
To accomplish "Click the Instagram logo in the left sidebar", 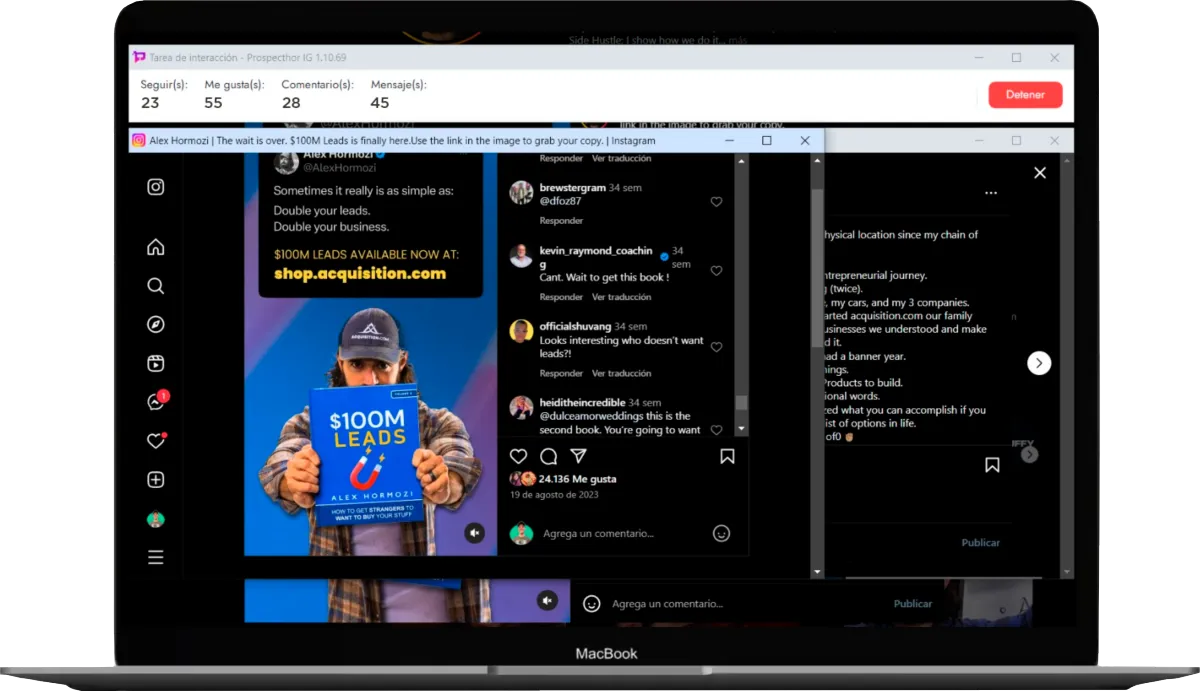I will click(x=156, y=187).
